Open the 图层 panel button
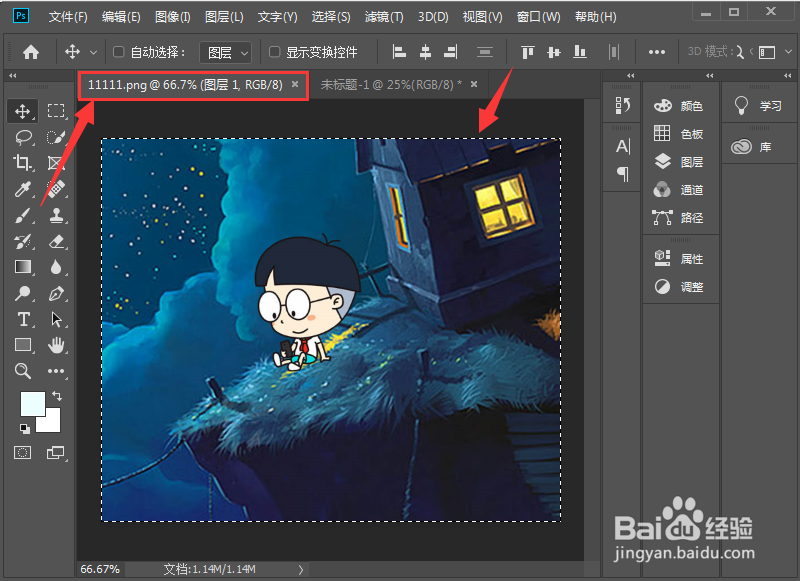The width and height of the screenshot is (800, 581). pos(680,162)
